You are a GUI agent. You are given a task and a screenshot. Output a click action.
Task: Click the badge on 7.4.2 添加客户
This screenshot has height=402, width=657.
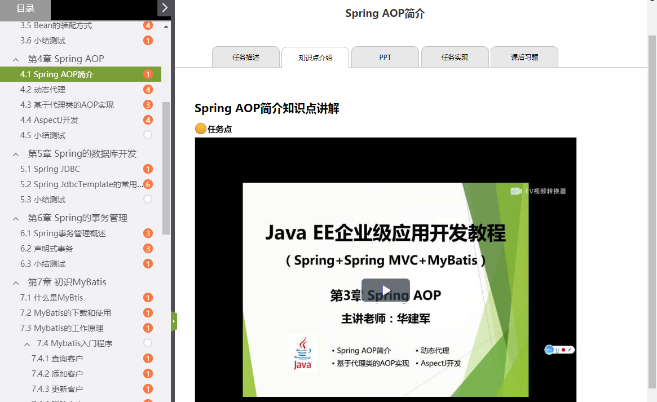tap(148, 373)
